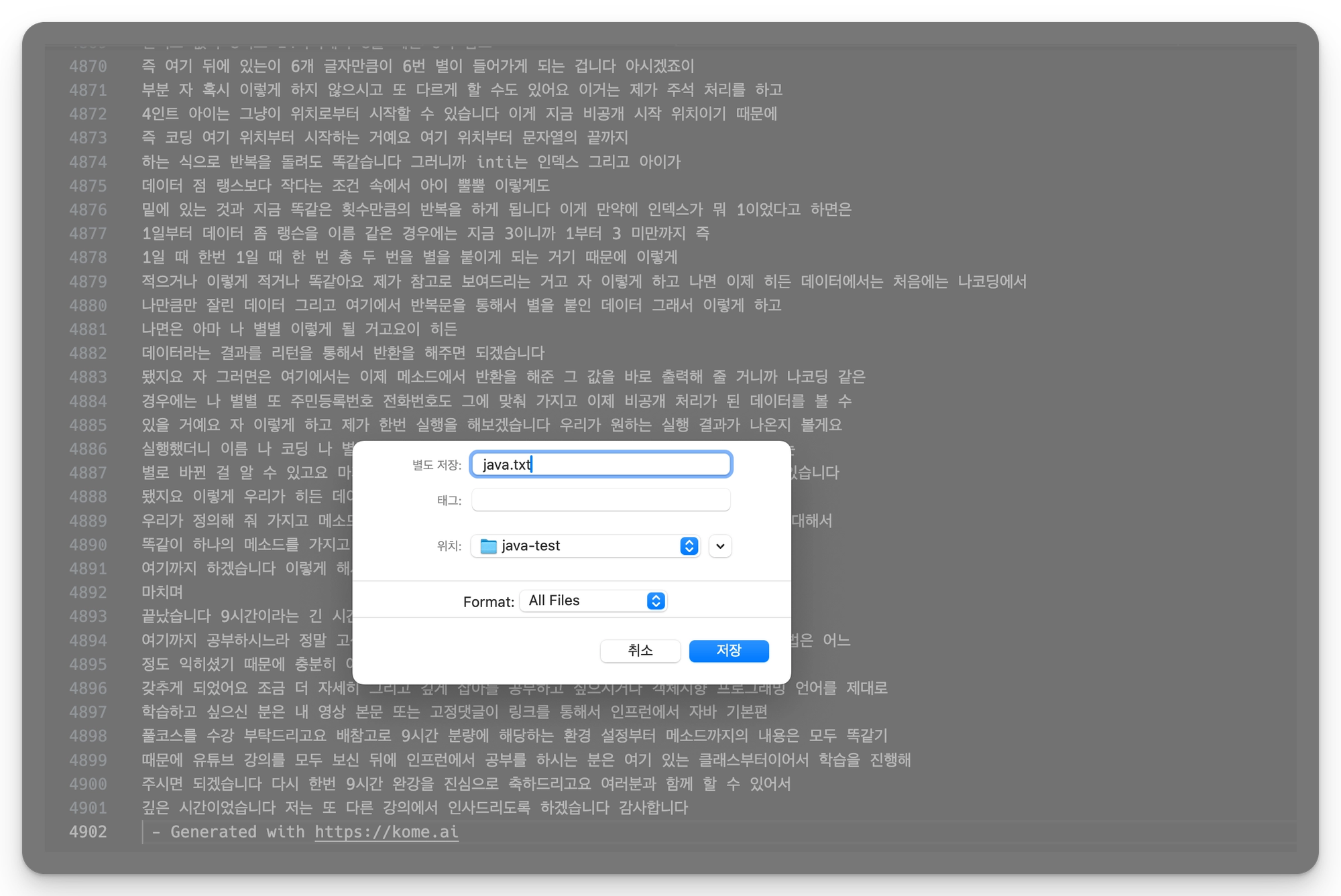Click line number 4897 in gutter
1341x896 pixels.
88,712
